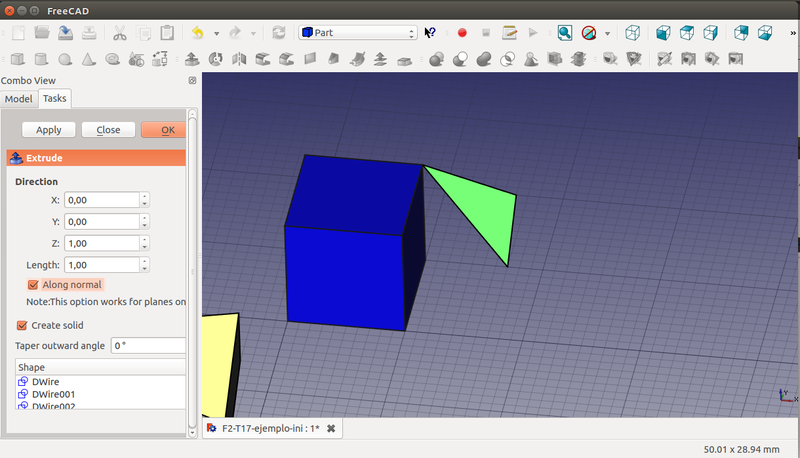
Task: Toggle the Create solid checkbox
Action: click(x=22, y=325)
